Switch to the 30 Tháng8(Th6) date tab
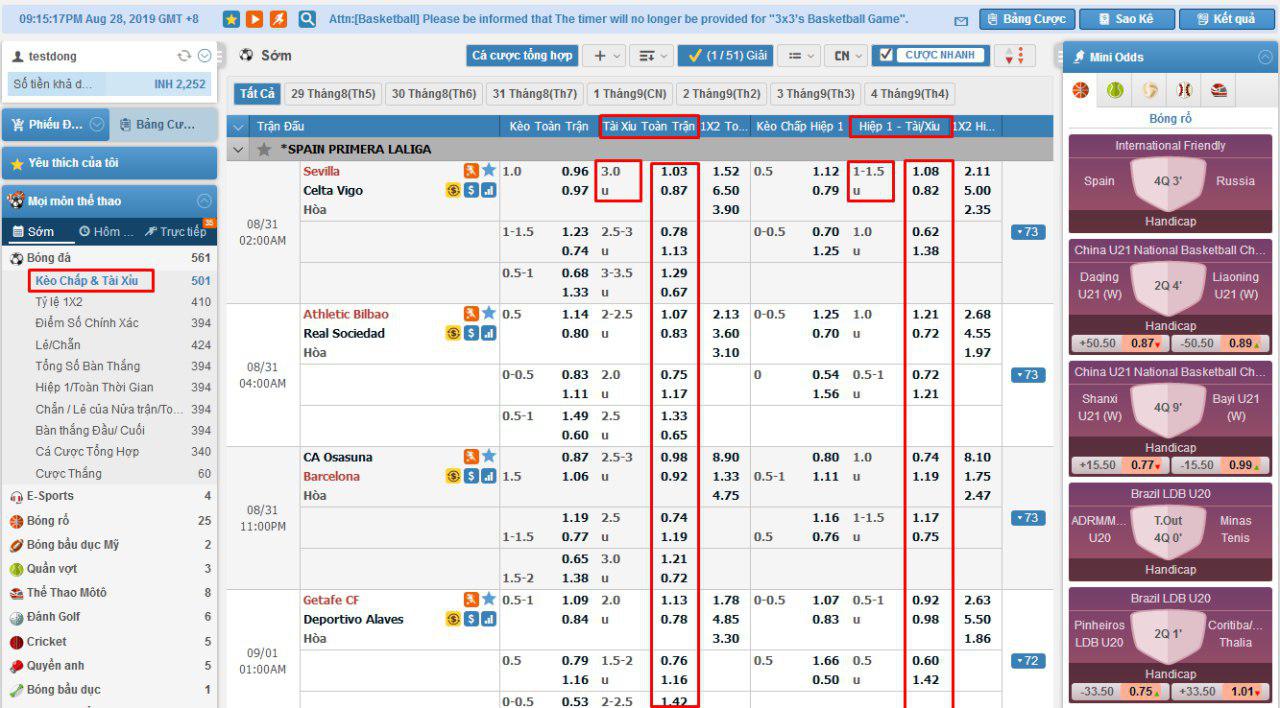This screenshot has width=1280, height=708. pos(433,94)
